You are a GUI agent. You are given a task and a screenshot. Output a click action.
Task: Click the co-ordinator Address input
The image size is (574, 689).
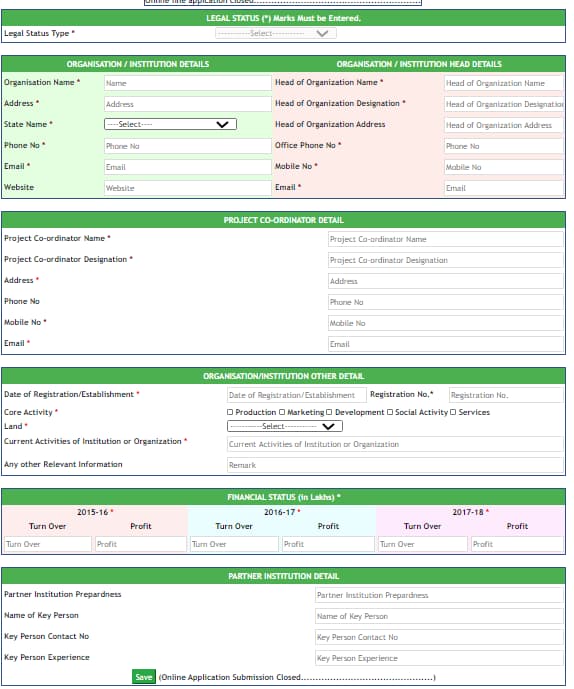tap(446, 281)
